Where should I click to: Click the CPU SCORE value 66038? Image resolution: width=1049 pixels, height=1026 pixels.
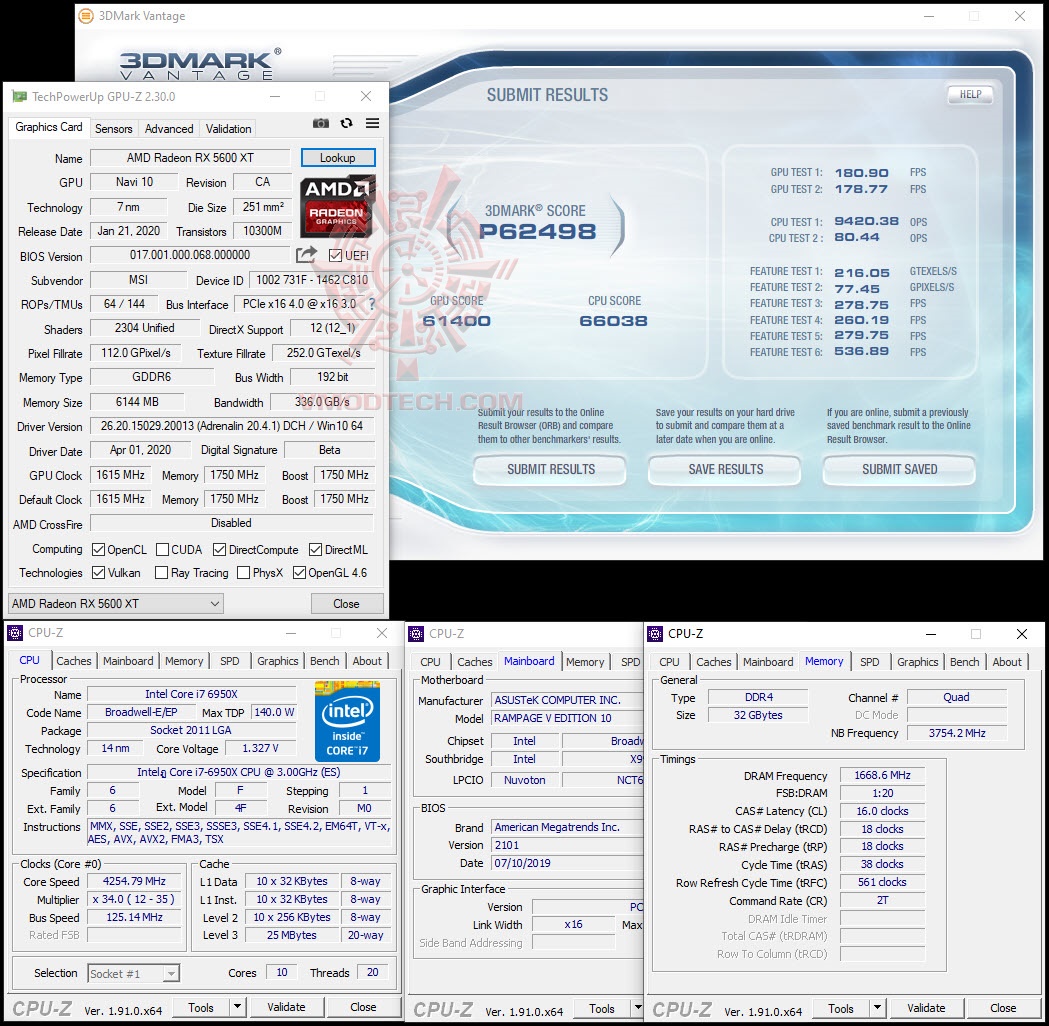tap(613, 321)
